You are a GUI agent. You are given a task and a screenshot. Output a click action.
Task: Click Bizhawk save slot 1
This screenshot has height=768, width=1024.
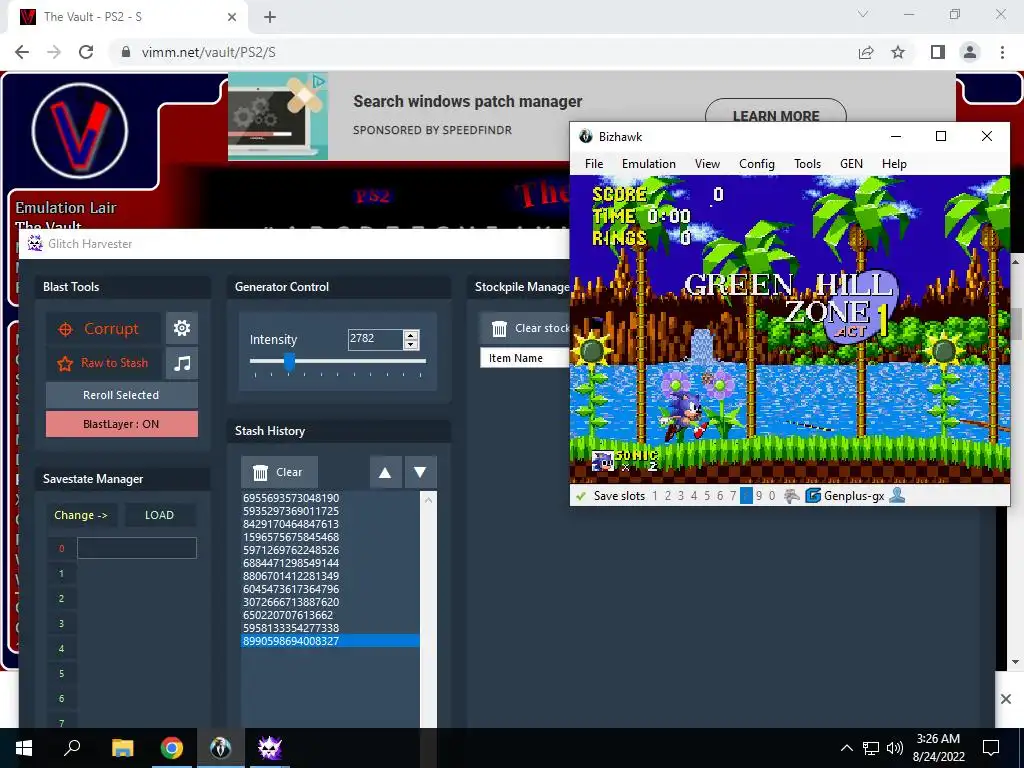pos(655,496)
